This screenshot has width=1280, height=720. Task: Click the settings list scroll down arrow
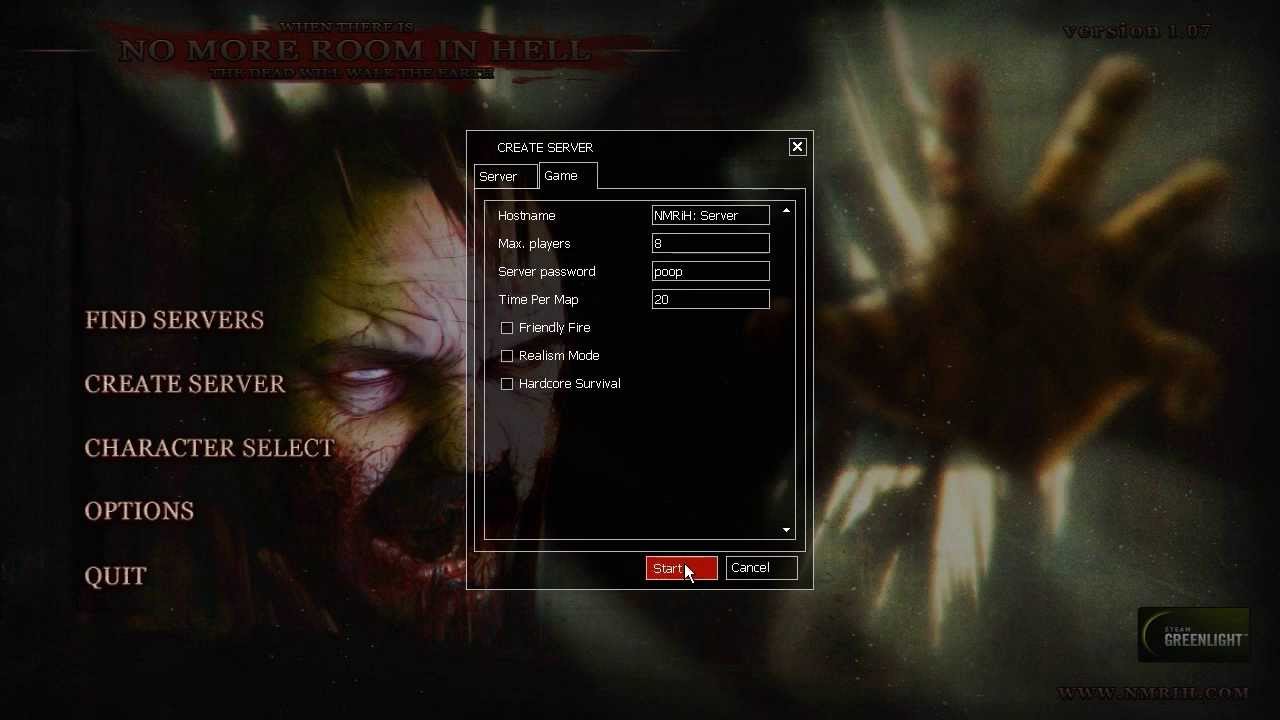click(x=786, y=530)
